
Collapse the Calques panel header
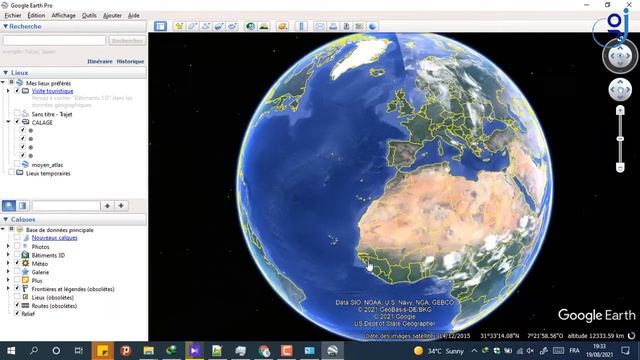click(x=6, y=219)
